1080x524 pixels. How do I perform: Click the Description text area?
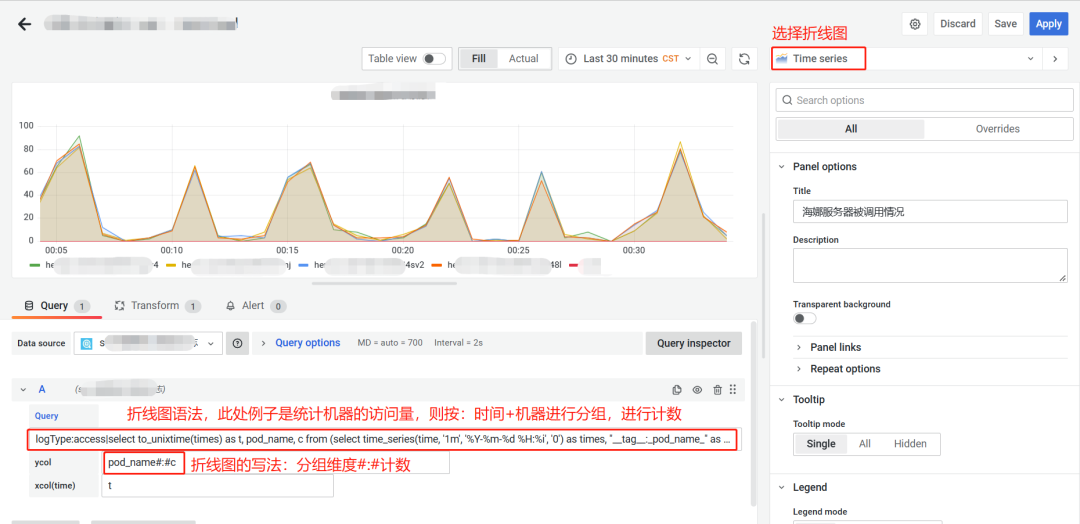(x=930, y=265)
